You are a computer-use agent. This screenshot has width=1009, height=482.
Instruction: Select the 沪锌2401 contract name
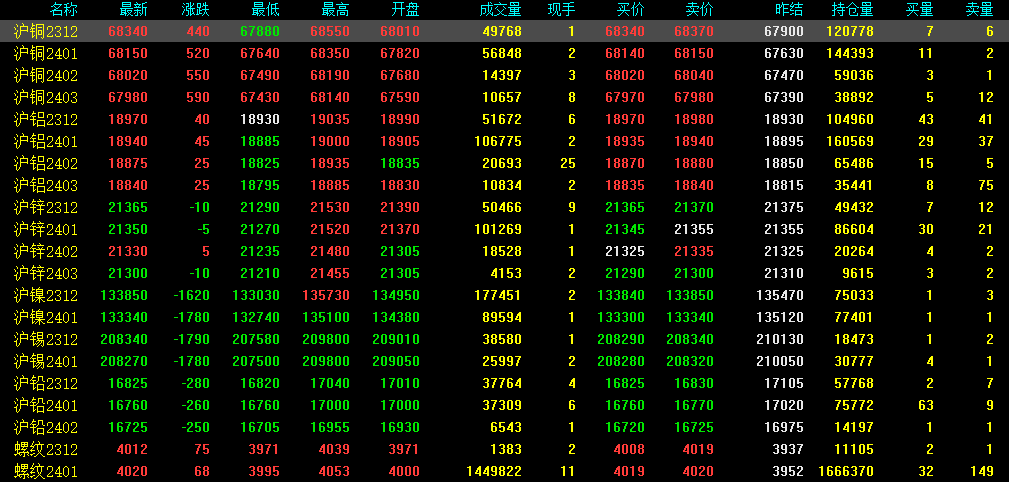(x=46, y=229)
